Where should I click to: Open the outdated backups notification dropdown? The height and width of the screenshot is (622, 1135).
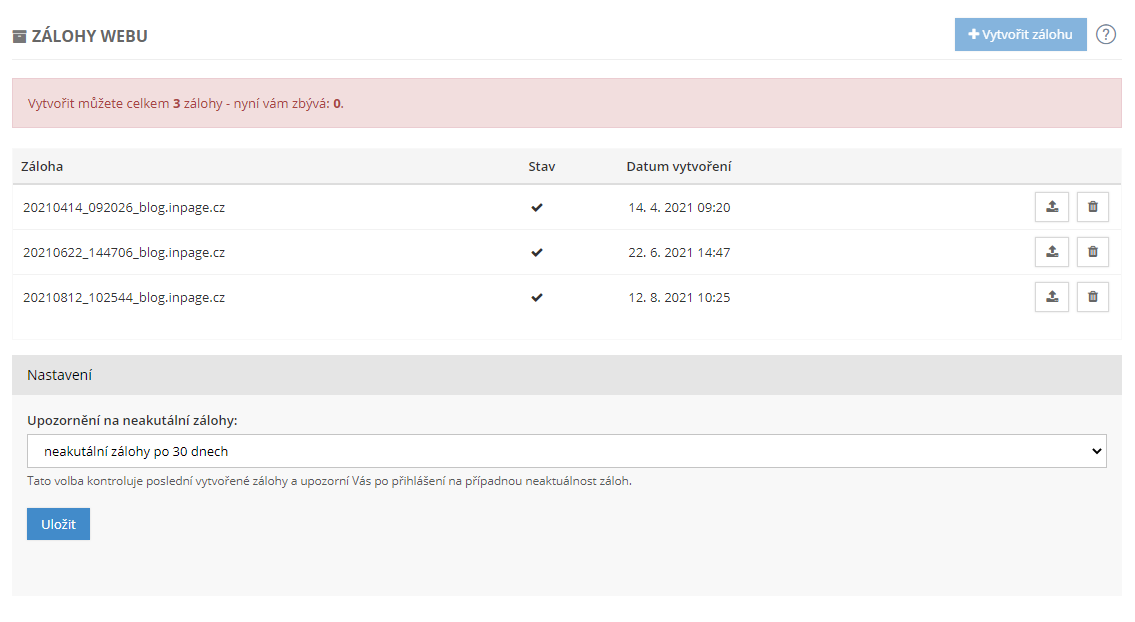click(566, 451)
